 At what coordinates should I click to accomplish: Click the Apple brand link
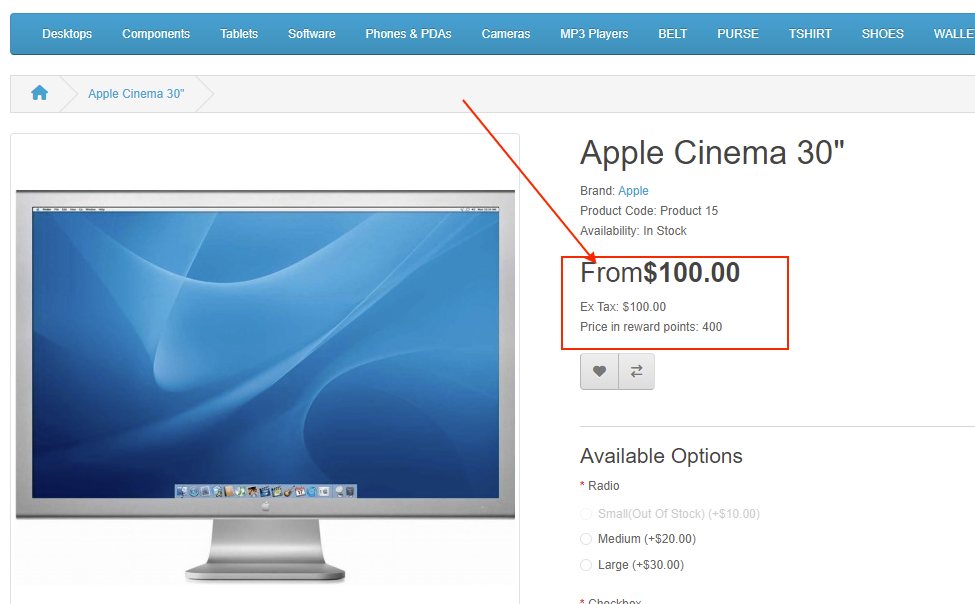pos(633,191)
